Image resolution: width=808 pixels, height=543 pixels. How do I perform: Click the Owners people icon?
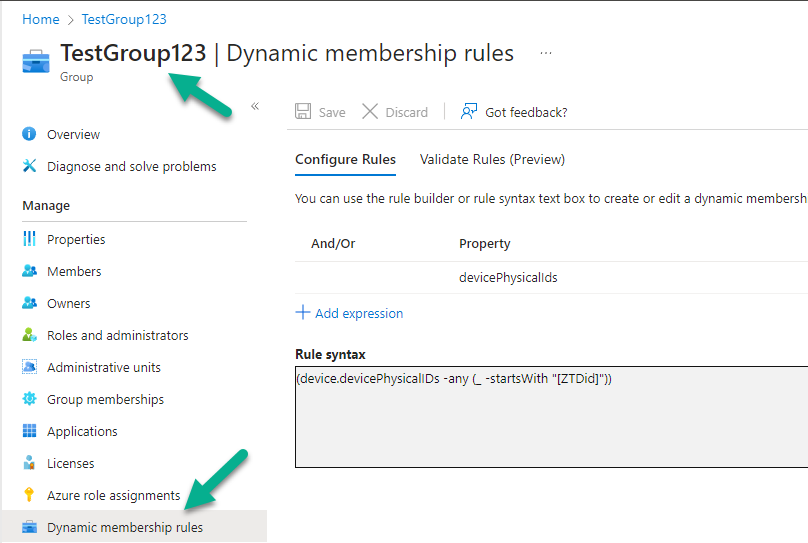[x=29, y=303]
